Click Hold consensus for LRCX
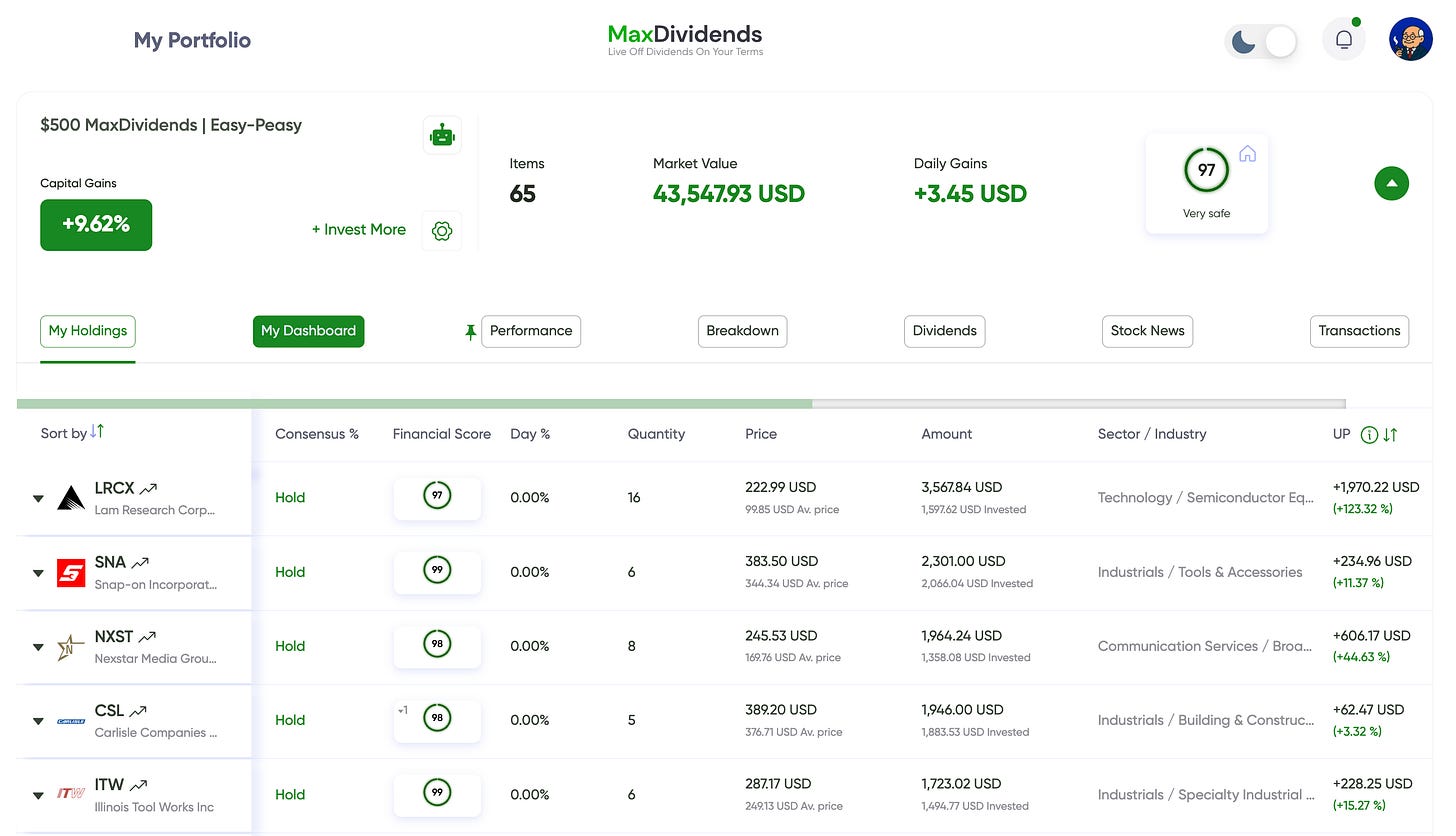 290,498
